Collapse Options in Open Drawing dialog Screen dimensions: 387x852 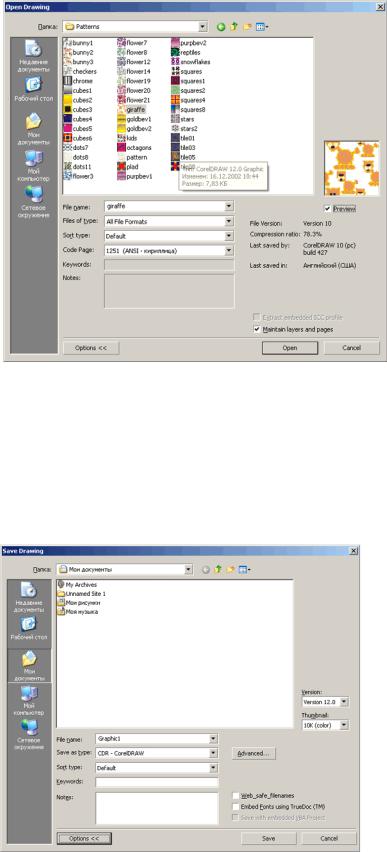pos(91,348)
